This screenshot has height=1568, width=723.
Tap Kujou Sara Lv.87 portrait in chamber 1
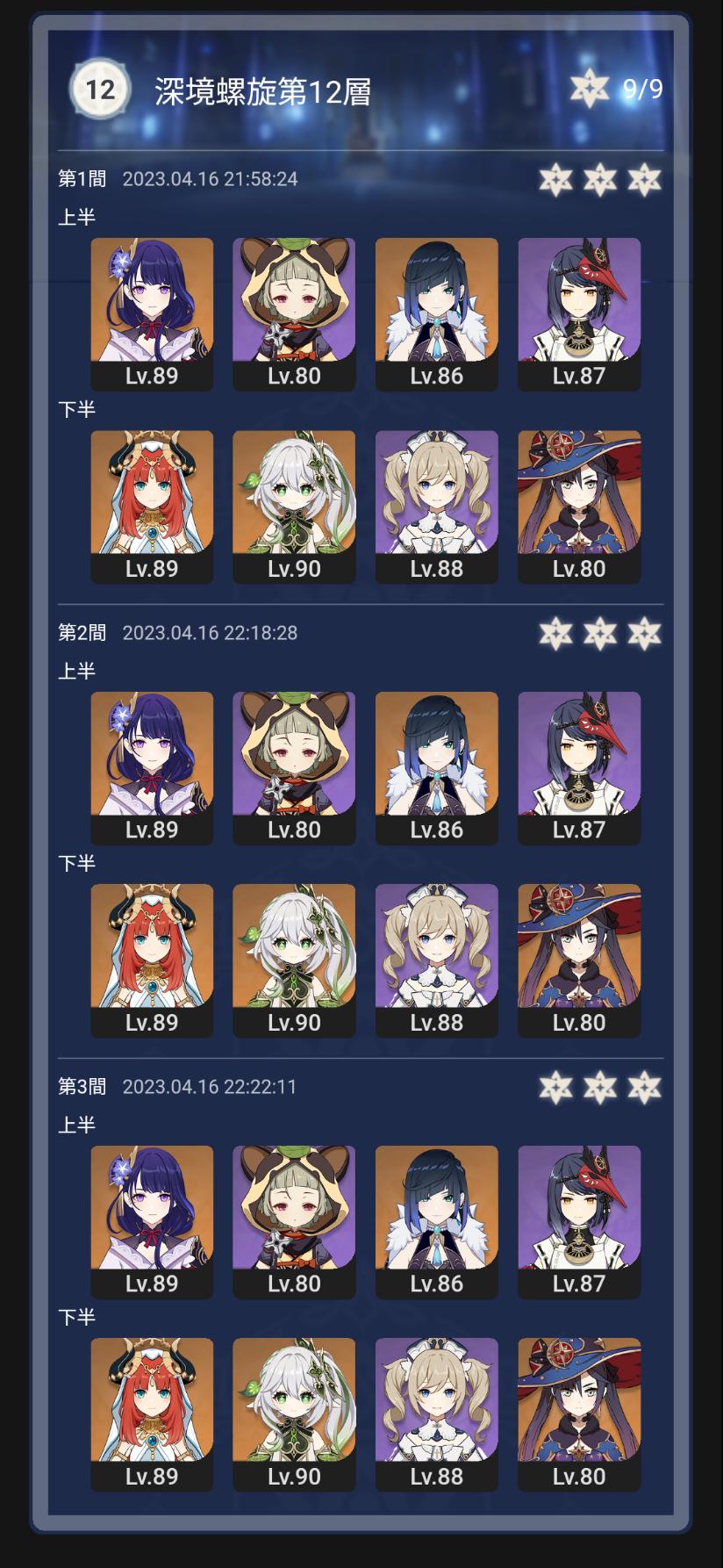tap(579, 314)
